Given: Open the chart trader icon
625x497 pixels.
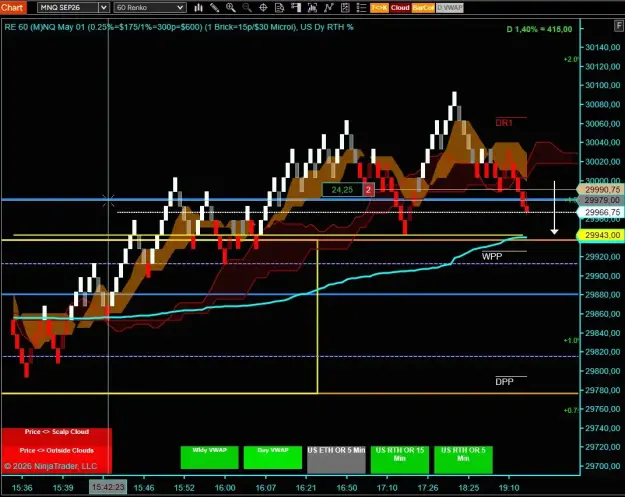Looking at the screenshot, I should (x=296, y=8).
